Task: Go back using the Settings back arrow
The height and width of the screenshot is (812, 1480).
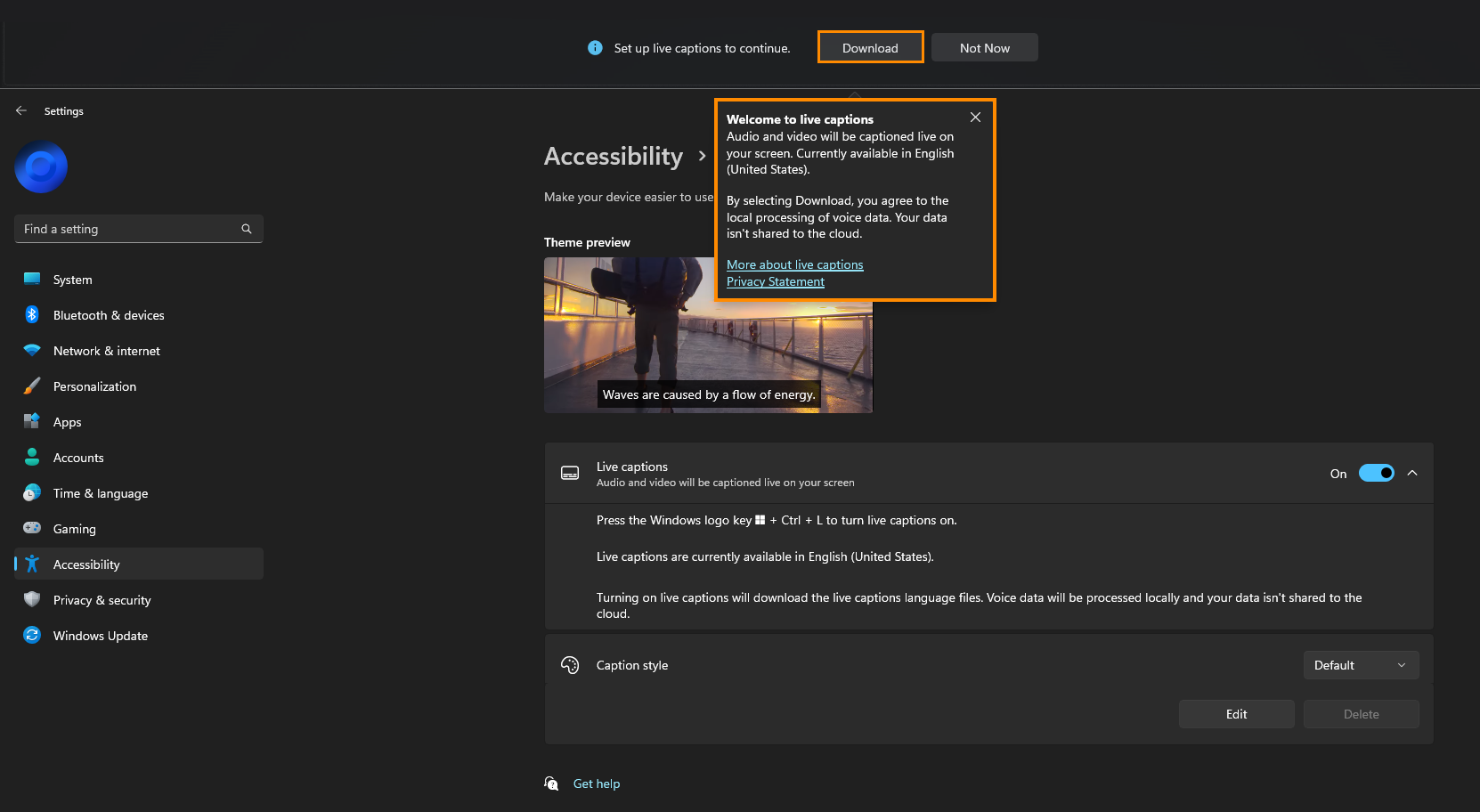Action: 21,110
